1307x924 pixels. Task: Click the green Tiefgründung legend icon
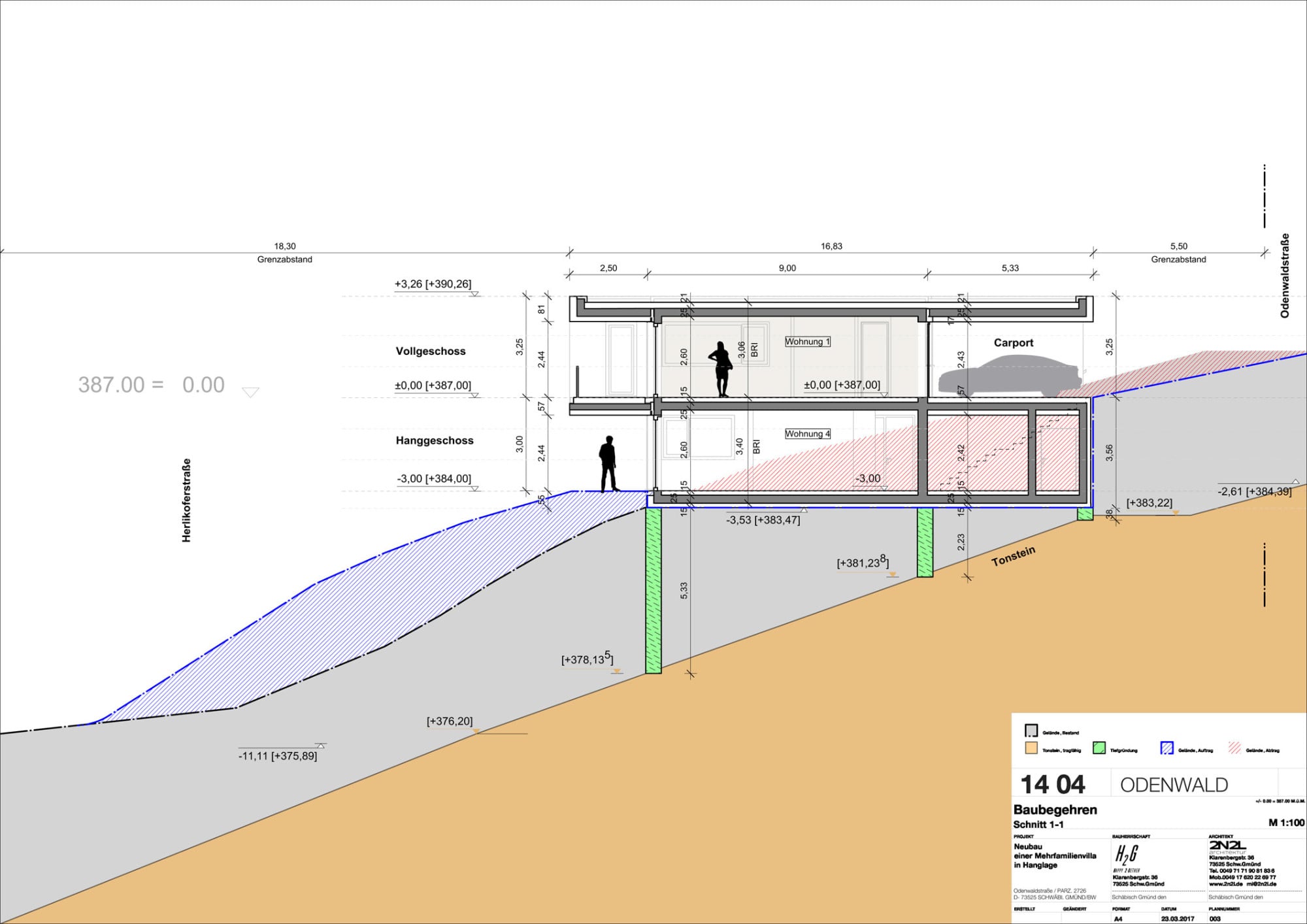click(x=1099, y=748)
